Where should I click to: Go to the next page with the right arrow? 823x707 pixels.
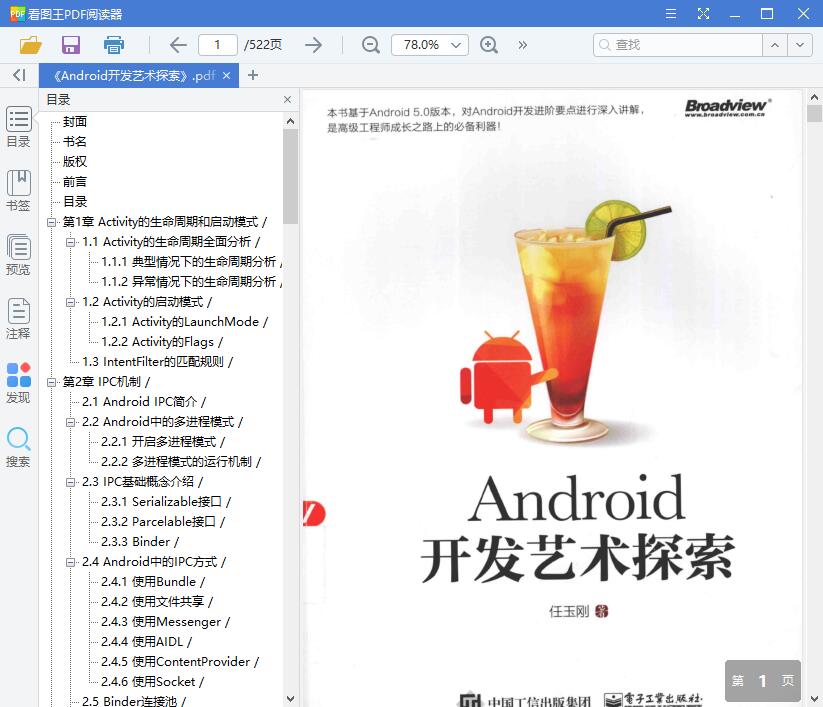pyautogui.click(x=313, y=45)
